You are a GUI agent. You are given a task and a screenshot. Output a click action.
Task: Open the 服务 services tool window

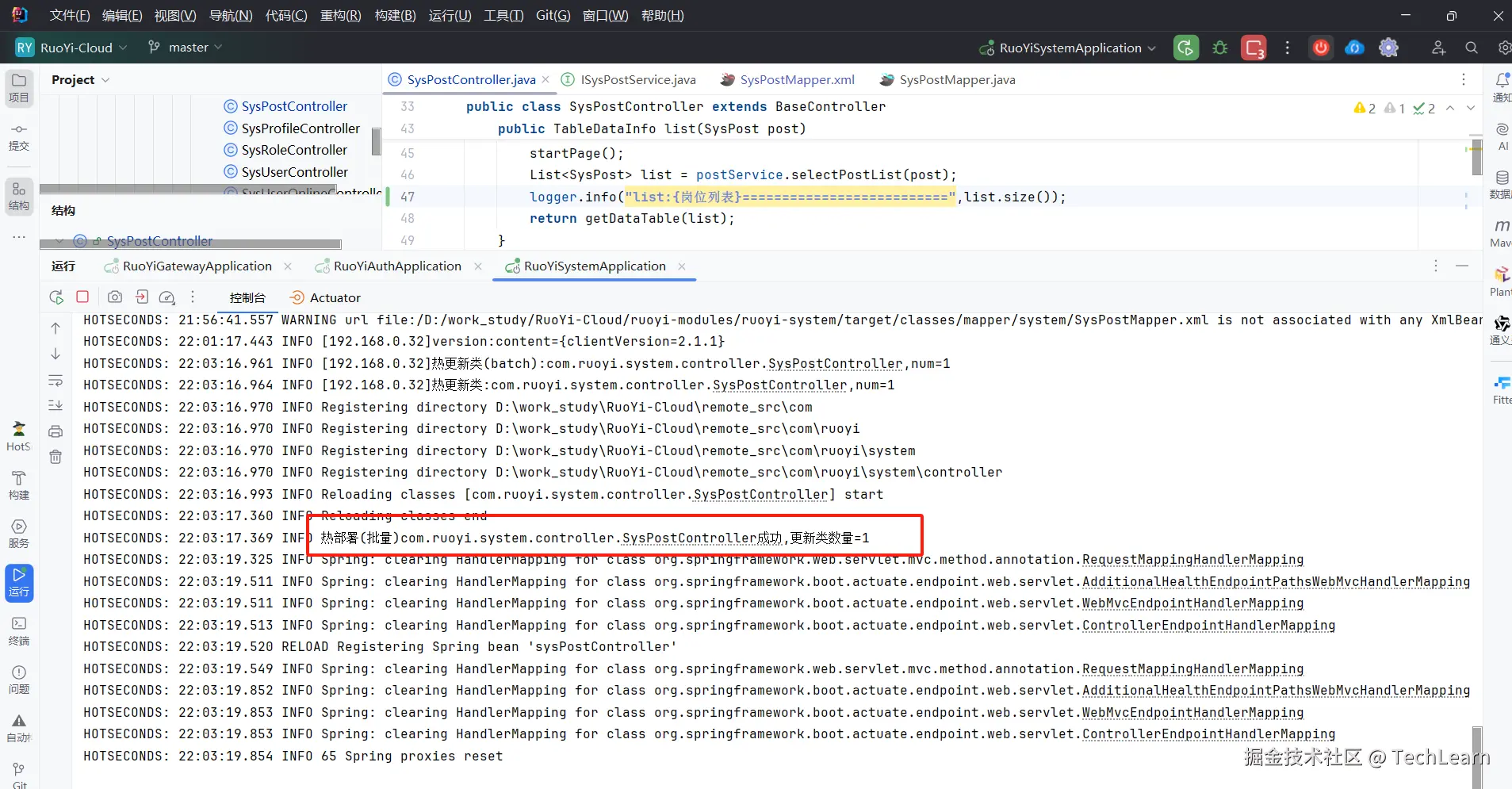[x=19, y=534]
